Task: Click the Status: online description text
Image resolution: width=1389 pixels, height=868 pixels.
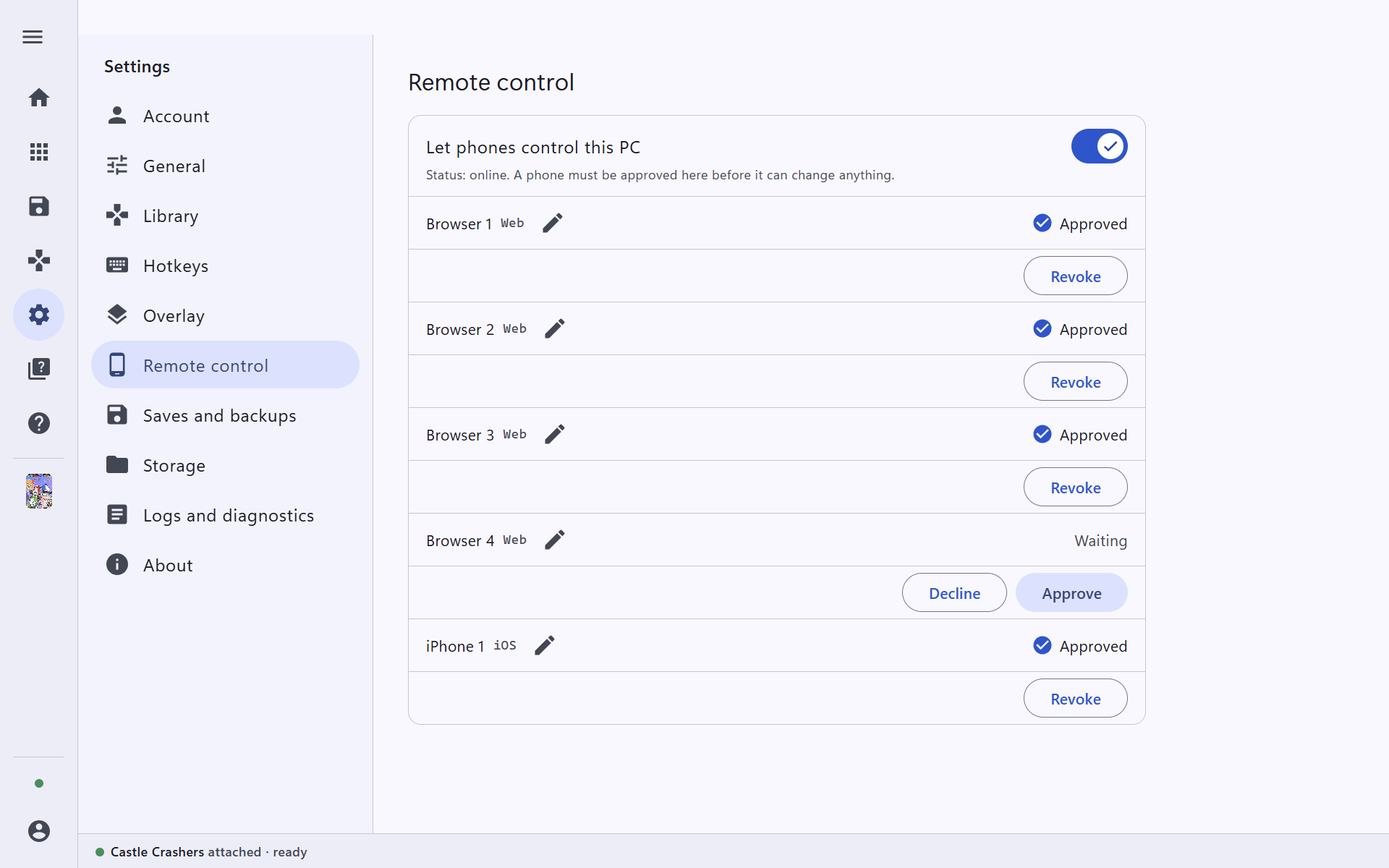Action: point(660,175)
